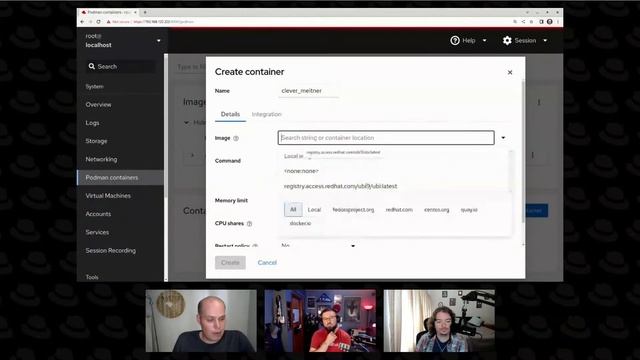Select Podman containers in the sidebar

click(120, 178)
